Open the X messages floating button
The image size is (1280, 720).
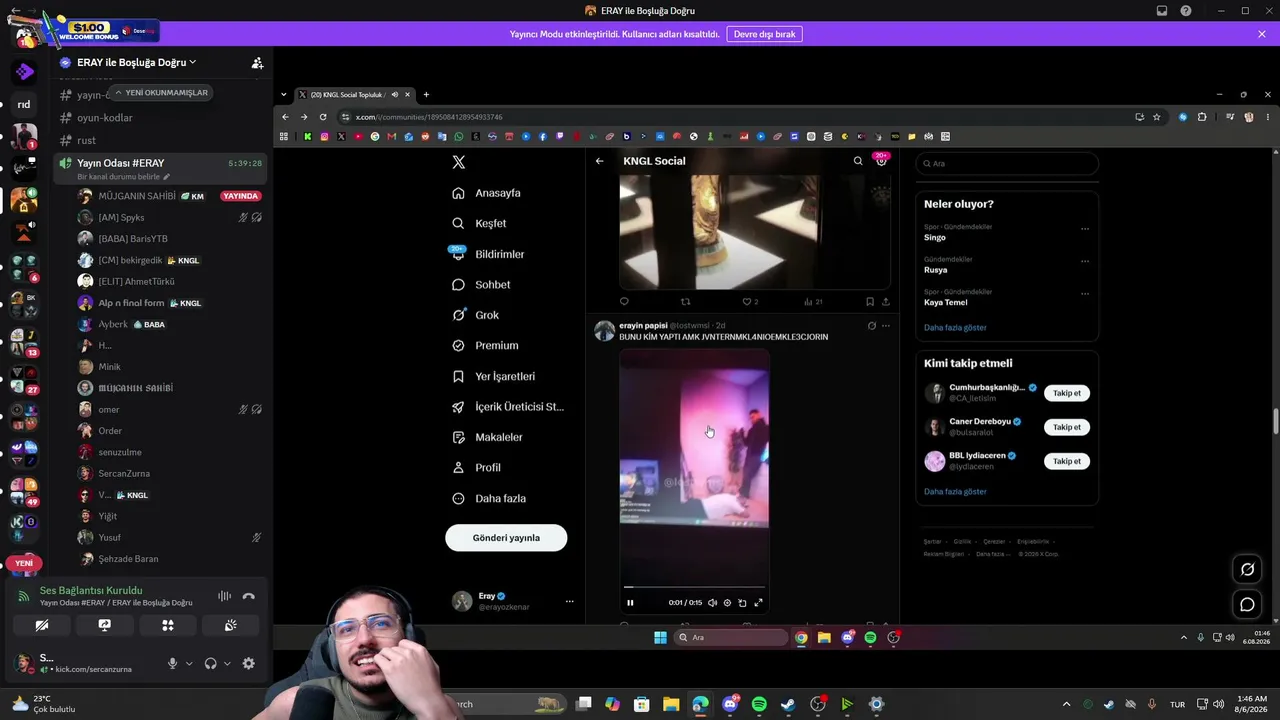(1247, 604)
